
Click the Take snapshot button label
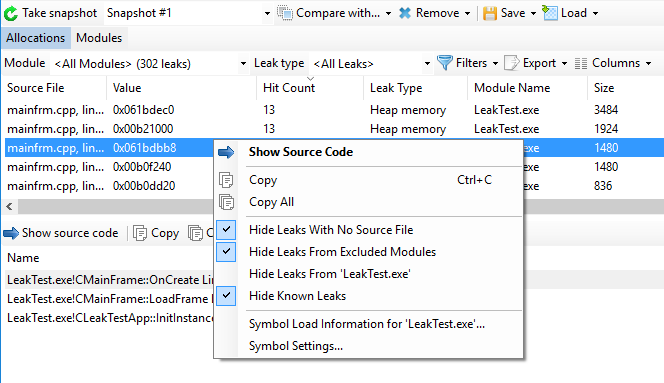[60, 13]
